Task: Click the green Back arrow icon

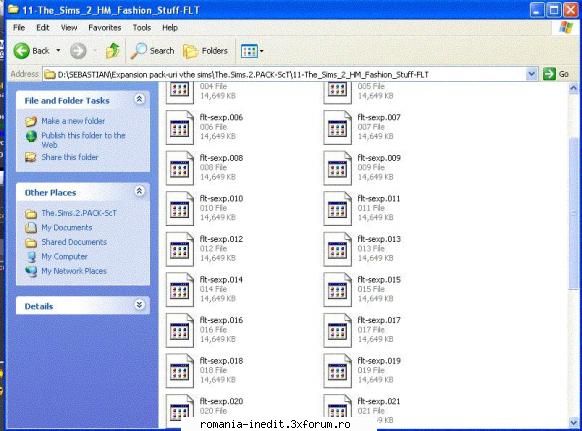Action: coord(22,50)
